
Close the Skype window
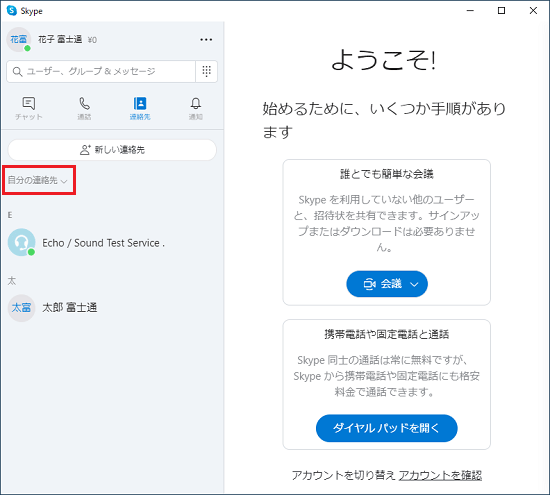click(x=533, y=11)
